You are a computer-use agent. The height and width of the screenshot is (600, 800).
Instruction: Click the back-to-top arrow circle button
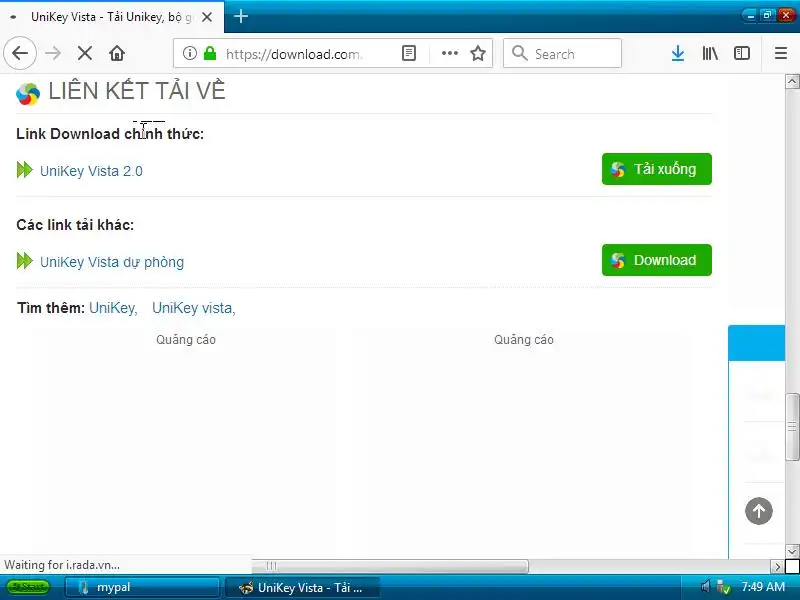759,511
